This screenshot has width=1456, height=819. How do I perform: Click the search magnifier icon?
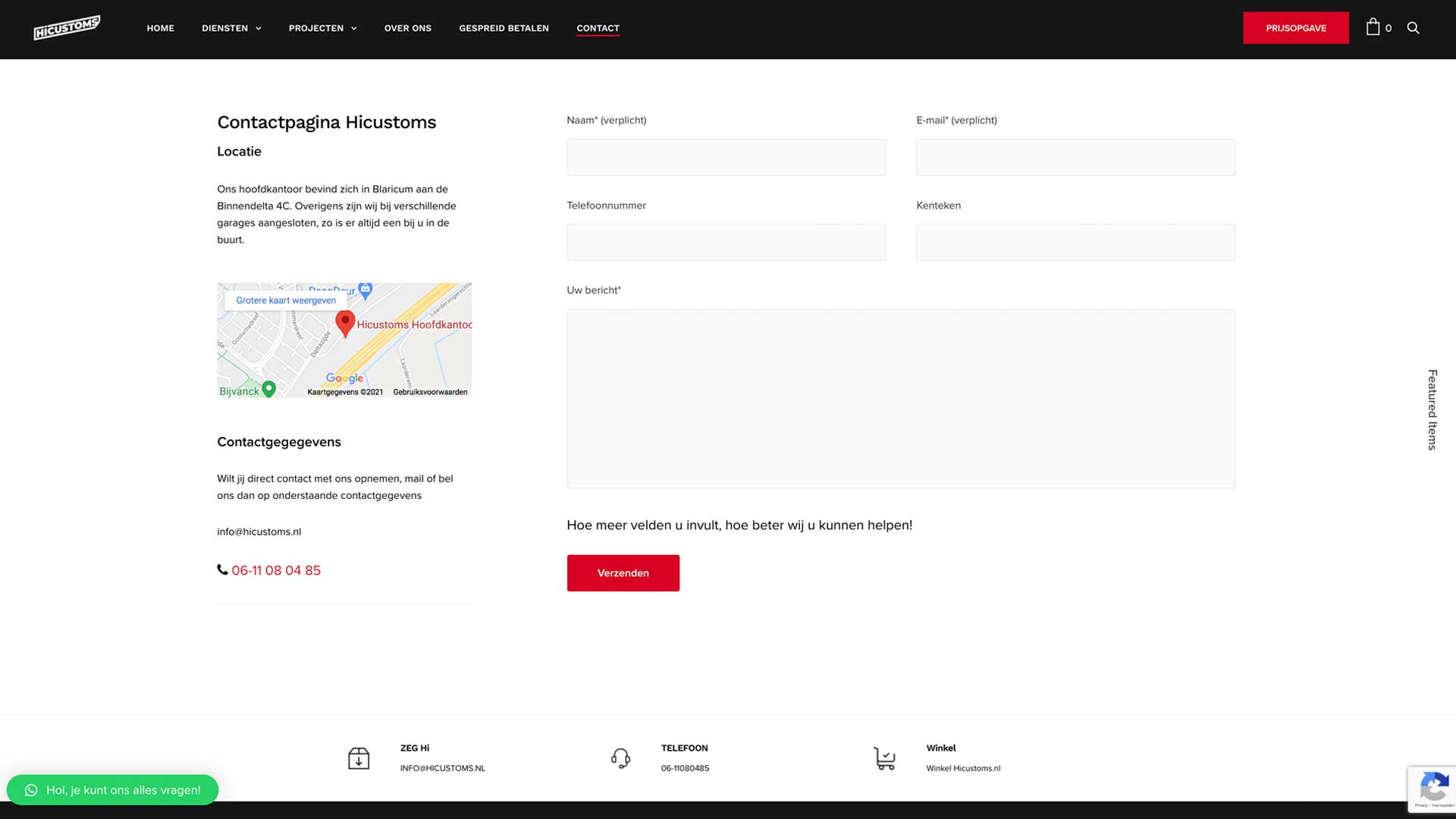1413,27
